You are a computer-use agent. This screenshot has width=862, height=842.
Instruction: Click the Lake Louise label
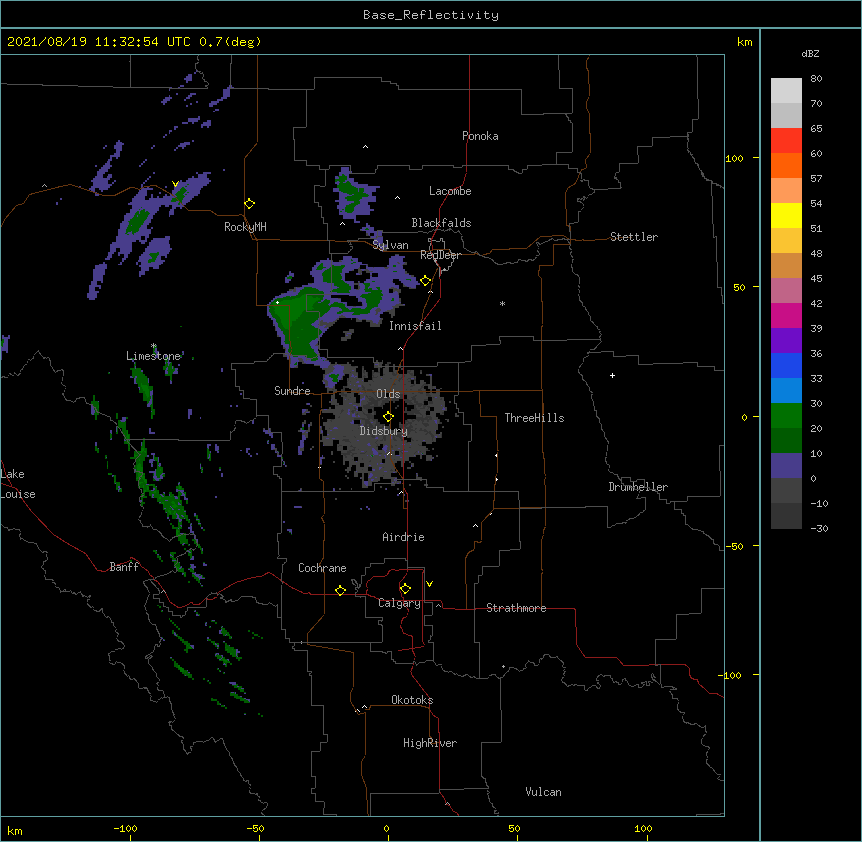pyautogui.click(x=18, y=484)
